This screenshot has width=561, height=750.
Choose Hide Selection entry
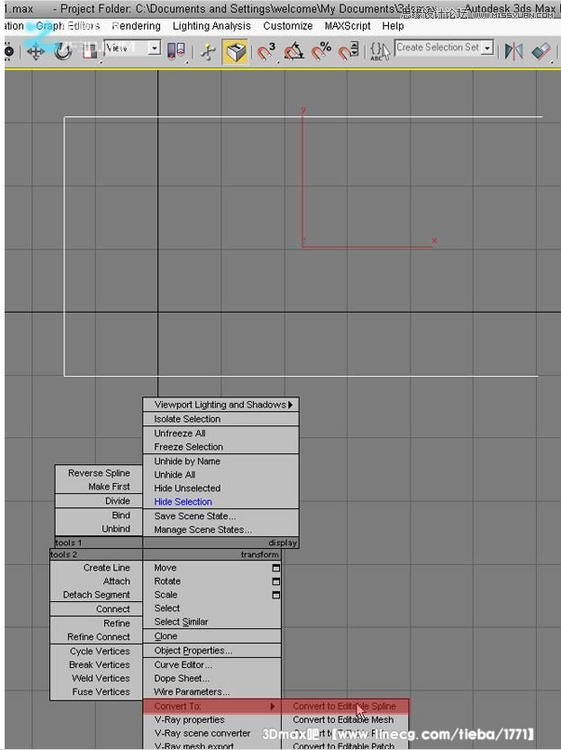pos(221,502)
